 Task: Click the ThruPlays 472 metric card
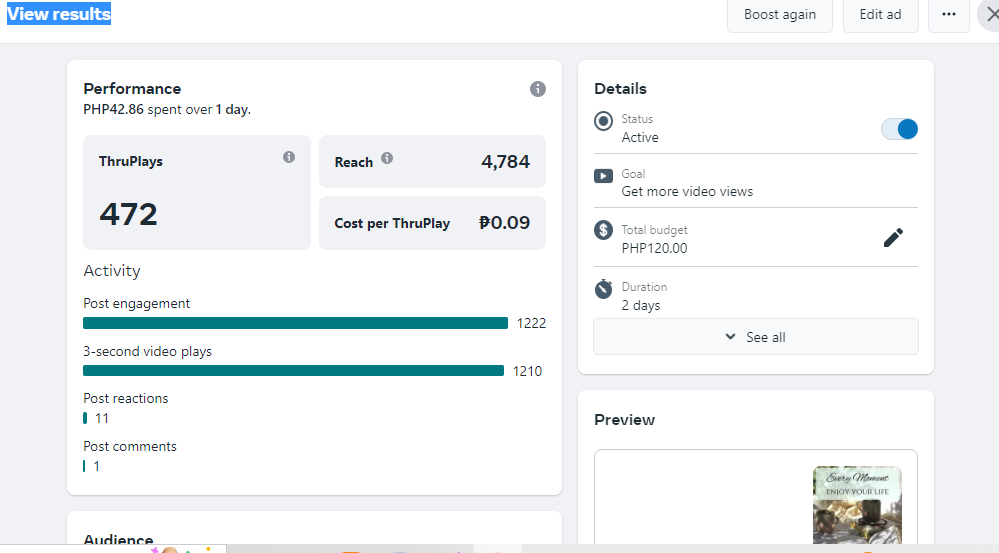click(197, 193)
